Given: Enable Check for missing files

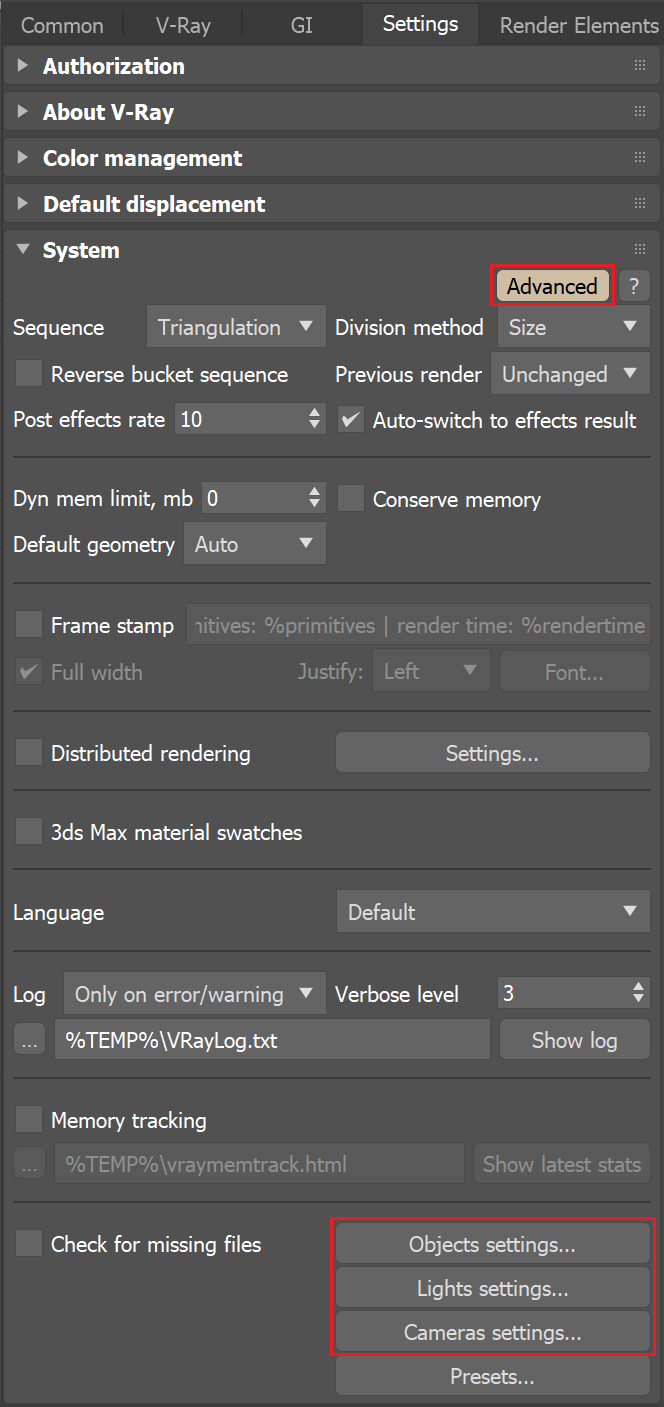Looking at the screenshot, I should tap(28, 1244).
